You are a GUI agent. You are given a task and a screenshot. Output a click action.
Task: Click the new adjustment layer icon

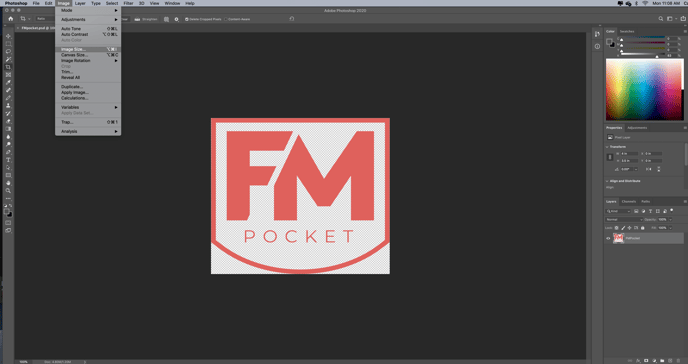(x=654, y=360)
